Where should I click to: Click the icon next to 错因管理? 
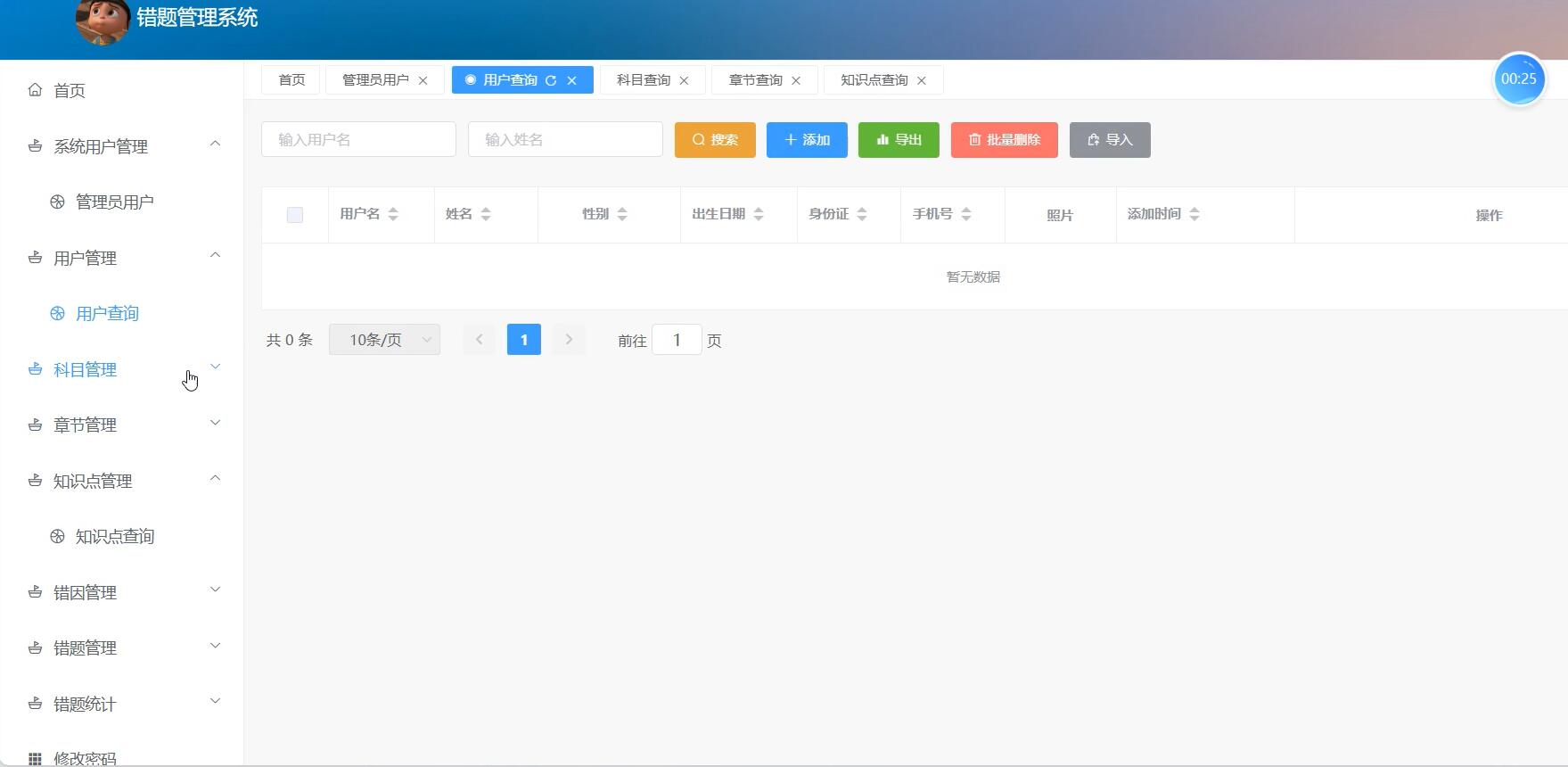[35, 591]
